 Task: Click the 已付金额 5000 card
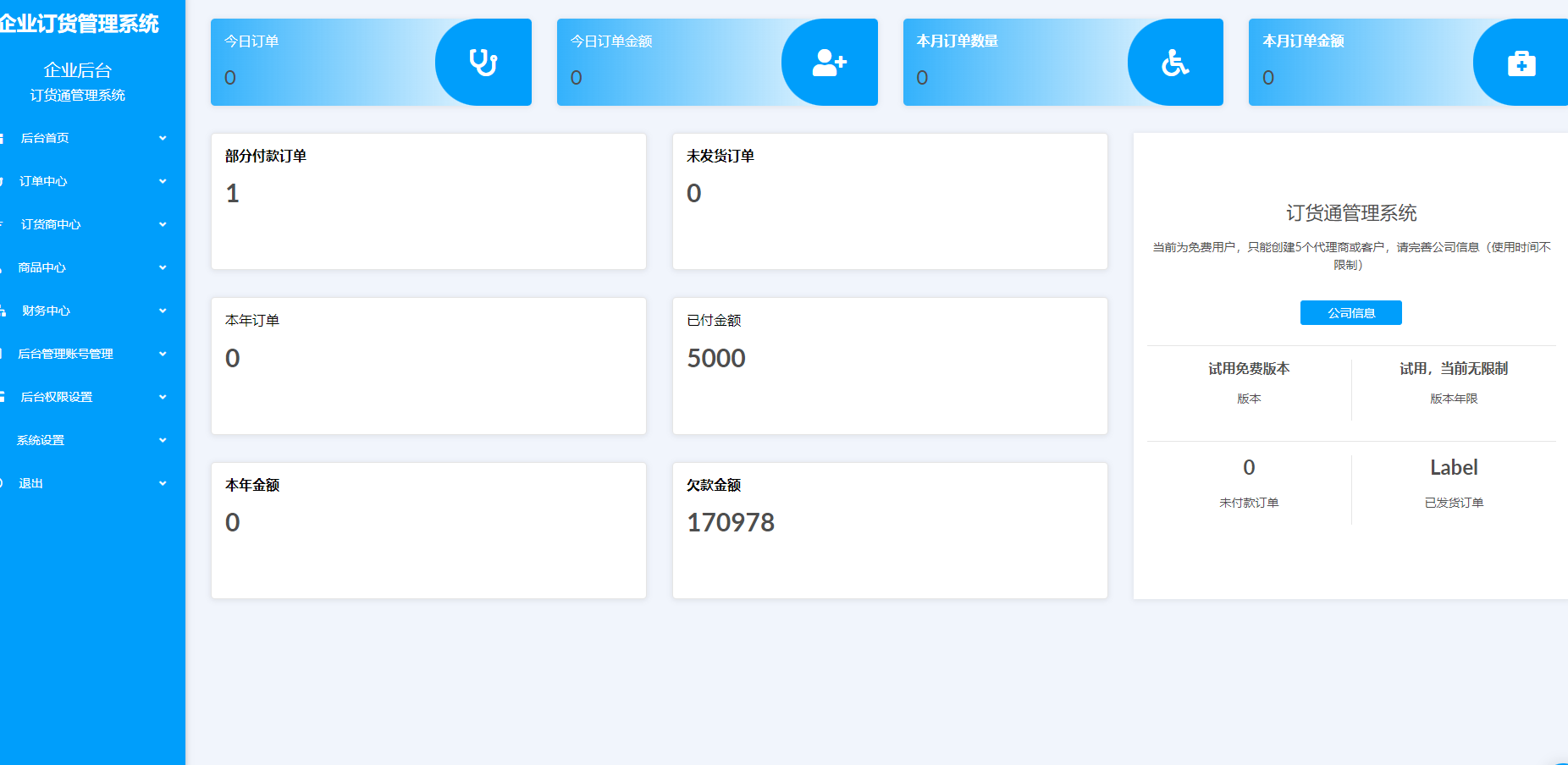coord(889,366)
